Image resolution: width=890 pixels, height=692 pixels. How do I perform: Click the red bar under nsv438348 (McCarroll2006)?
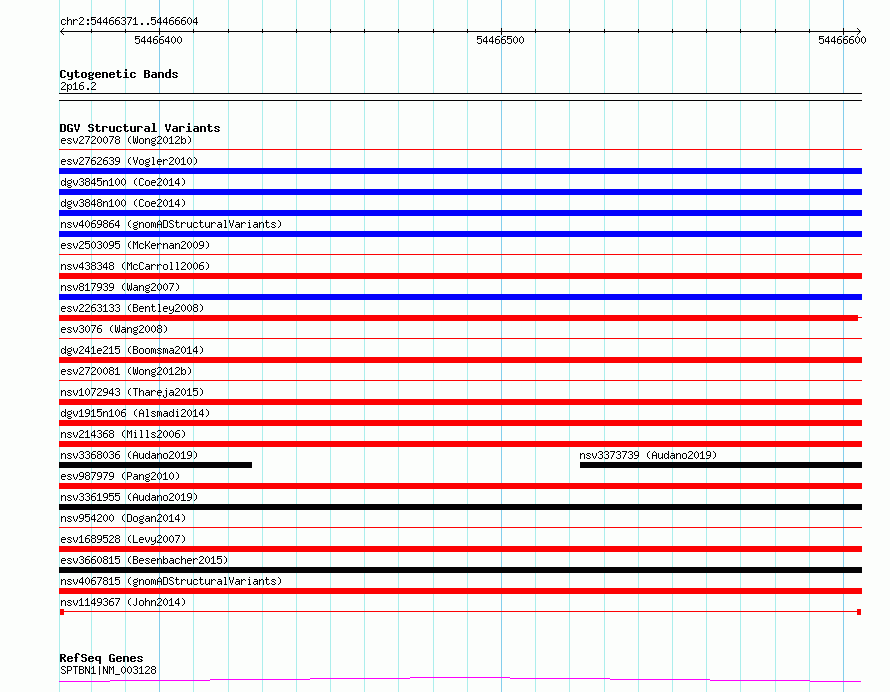tap(460, 276)
